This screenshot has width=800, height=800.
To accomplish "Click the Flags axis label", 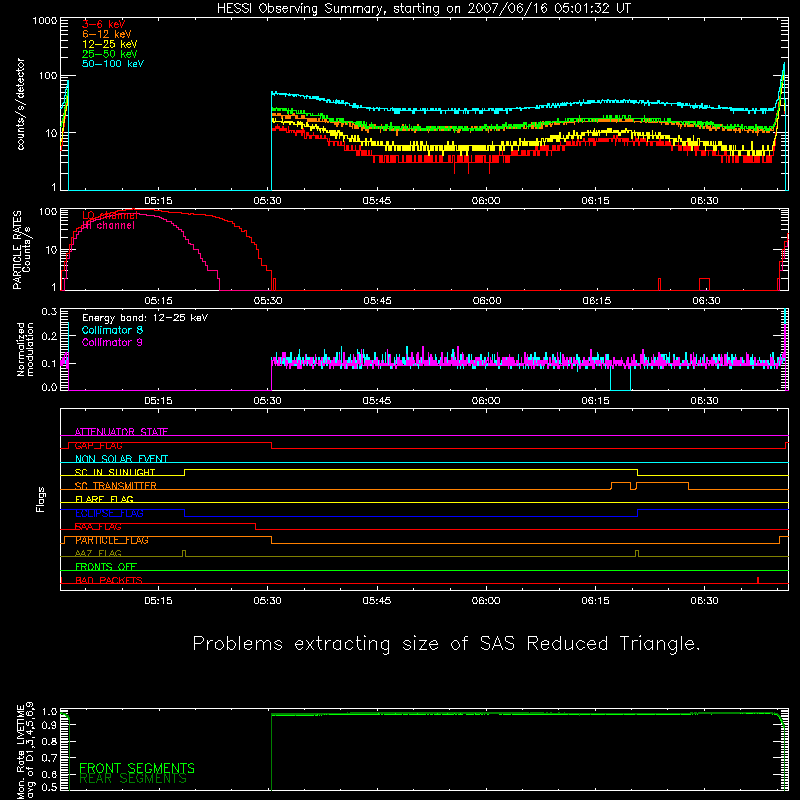I will [x=41, y=499].
